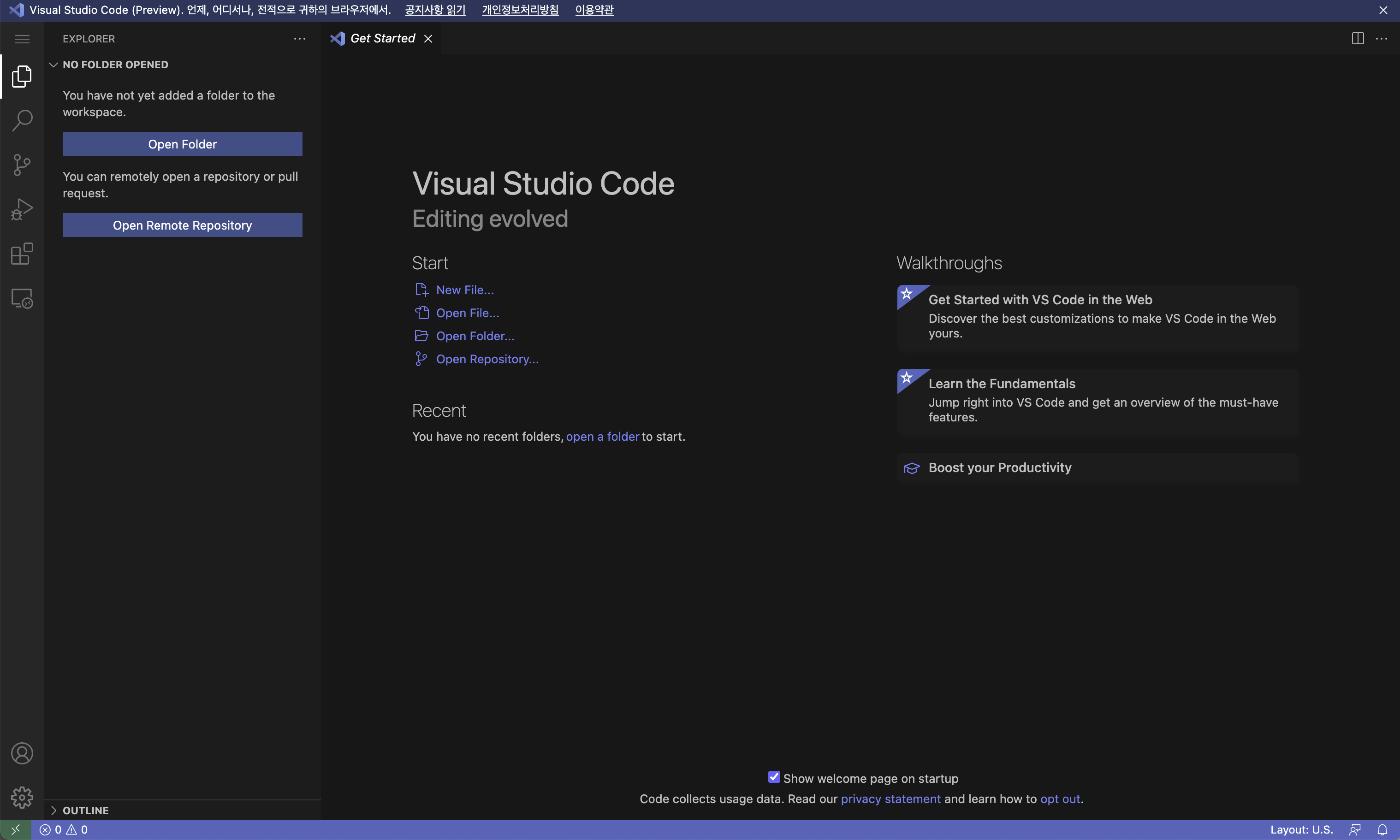
Task: Open Explorer Views and More Actions menu
Action: [299, 38]
